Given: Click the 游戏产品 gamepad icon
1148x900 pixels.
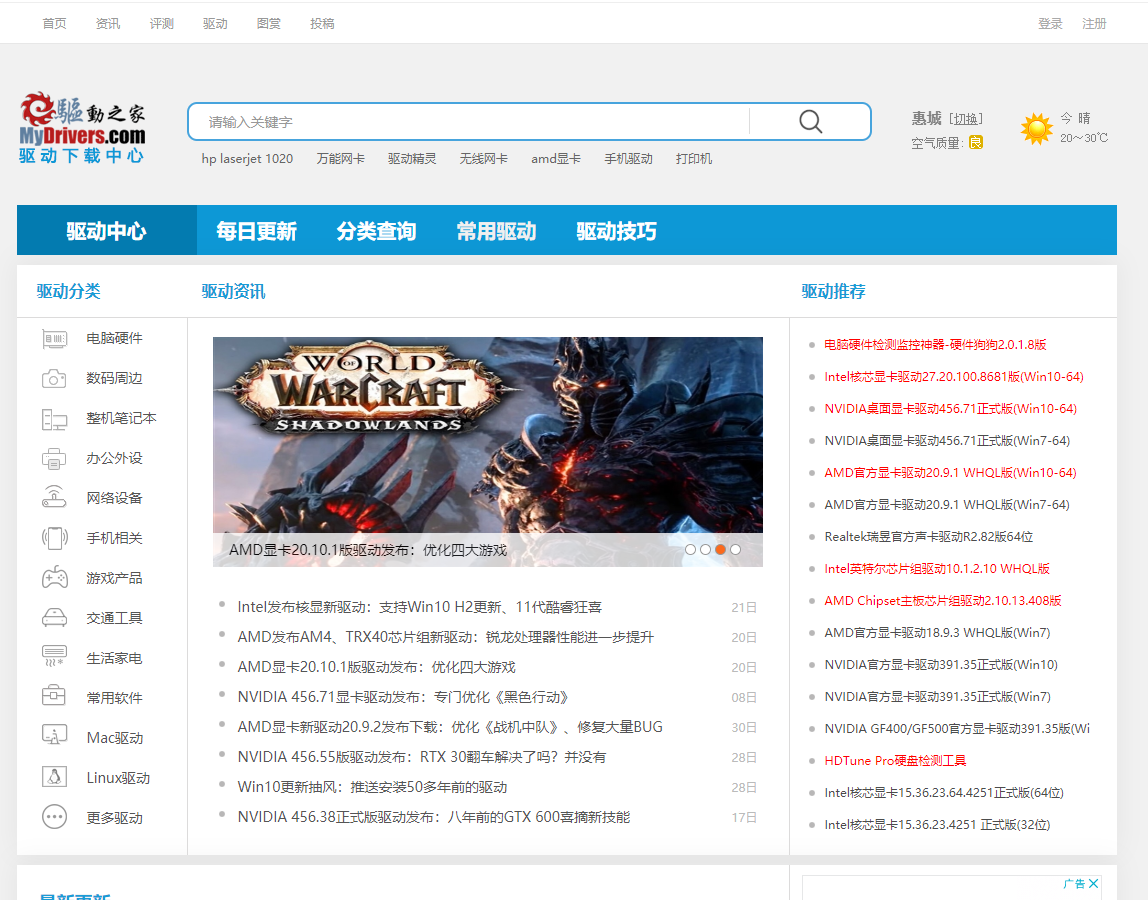Looking at the screenshot, I should tap(54, 577).
